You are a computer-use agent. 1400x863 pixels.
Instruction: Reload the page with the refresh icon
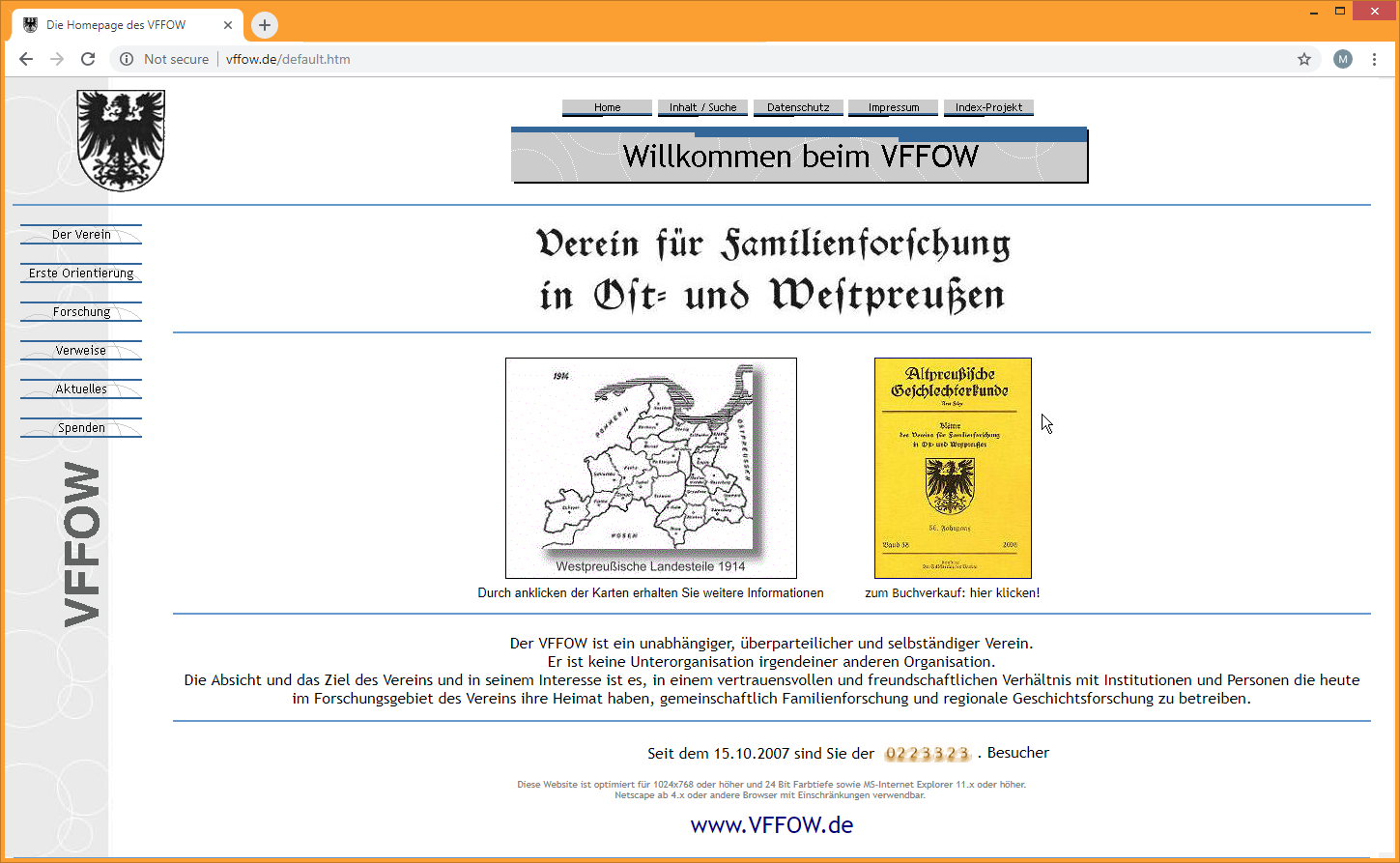(87, 58)
